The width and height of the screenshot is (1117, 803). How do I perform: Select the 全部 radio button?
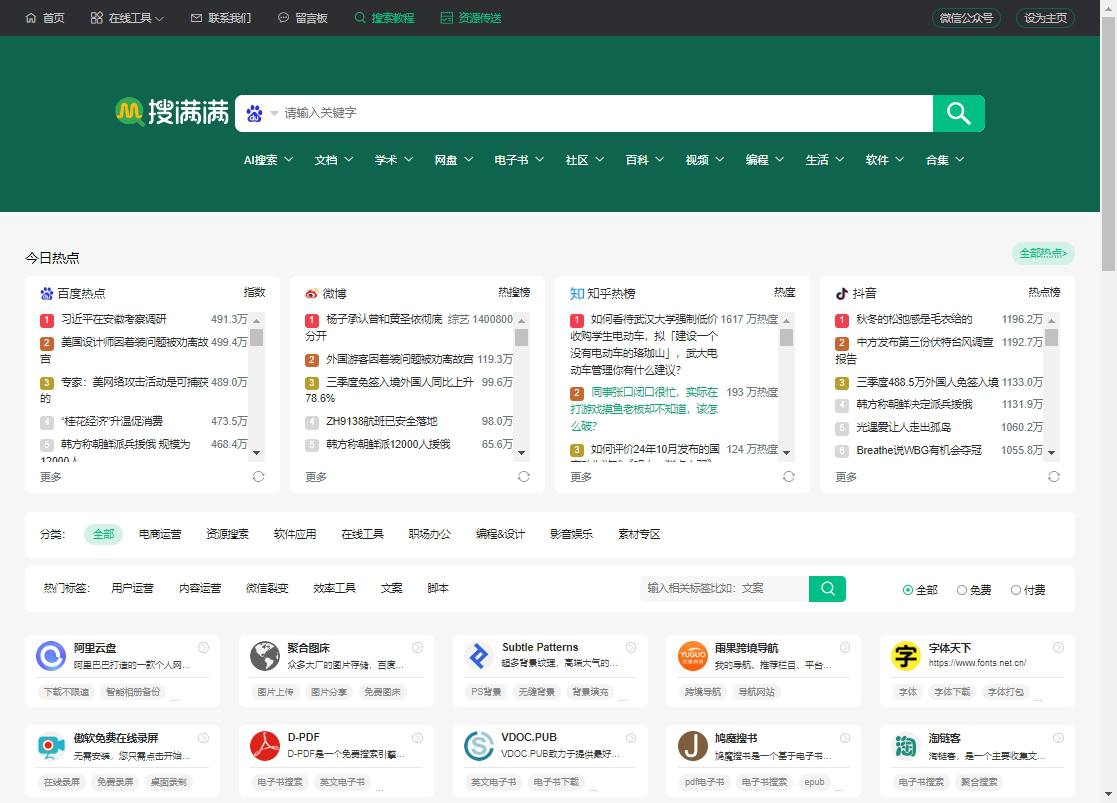(x=908, y=590)
